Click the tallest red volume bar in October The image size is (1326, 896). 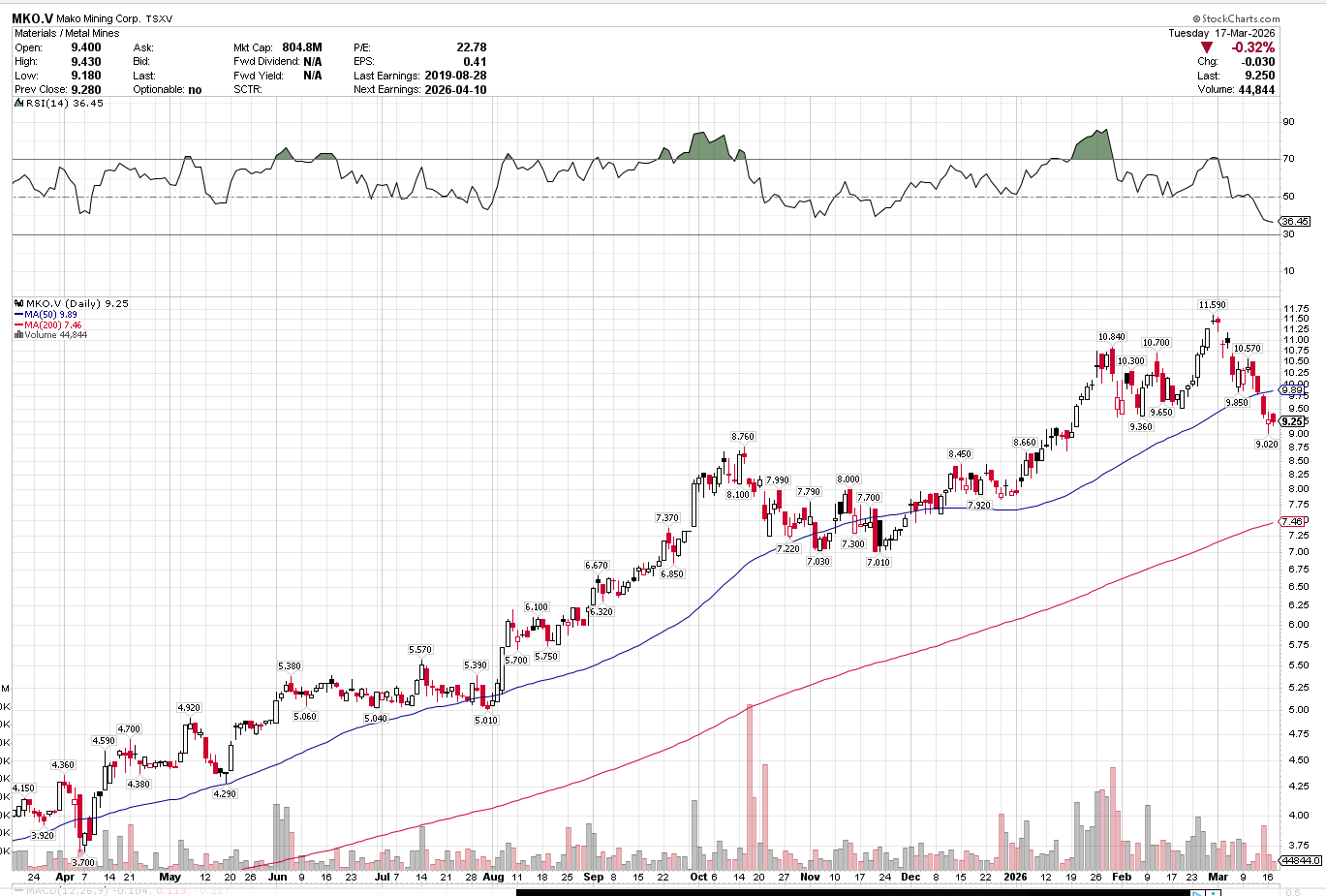pyautogui.click(x=750, y=787)
